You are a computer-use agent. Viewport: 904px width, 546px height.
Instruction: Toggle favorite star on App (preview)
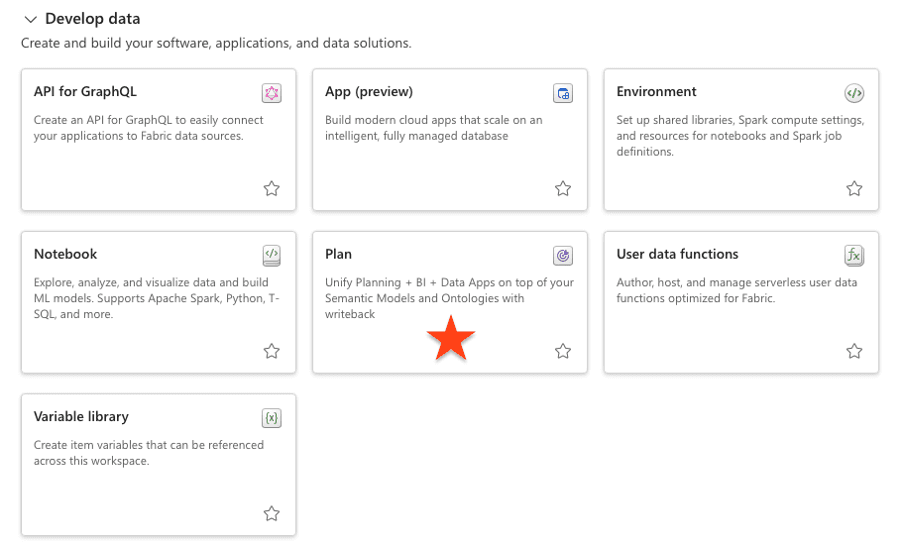click(x=563, y=189)
